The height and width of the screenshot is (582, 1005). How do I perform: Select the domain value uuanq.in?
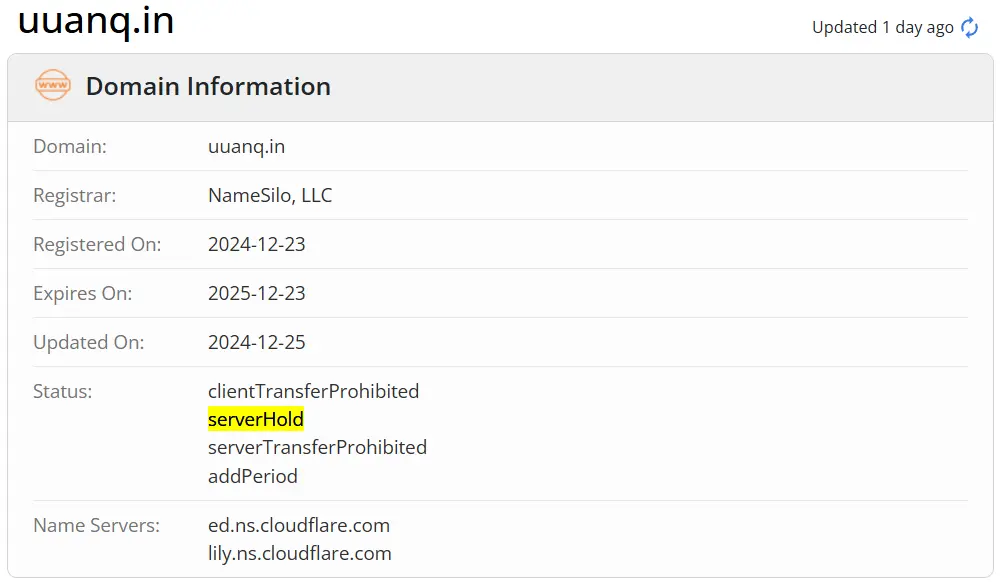[x=246, y=147]
